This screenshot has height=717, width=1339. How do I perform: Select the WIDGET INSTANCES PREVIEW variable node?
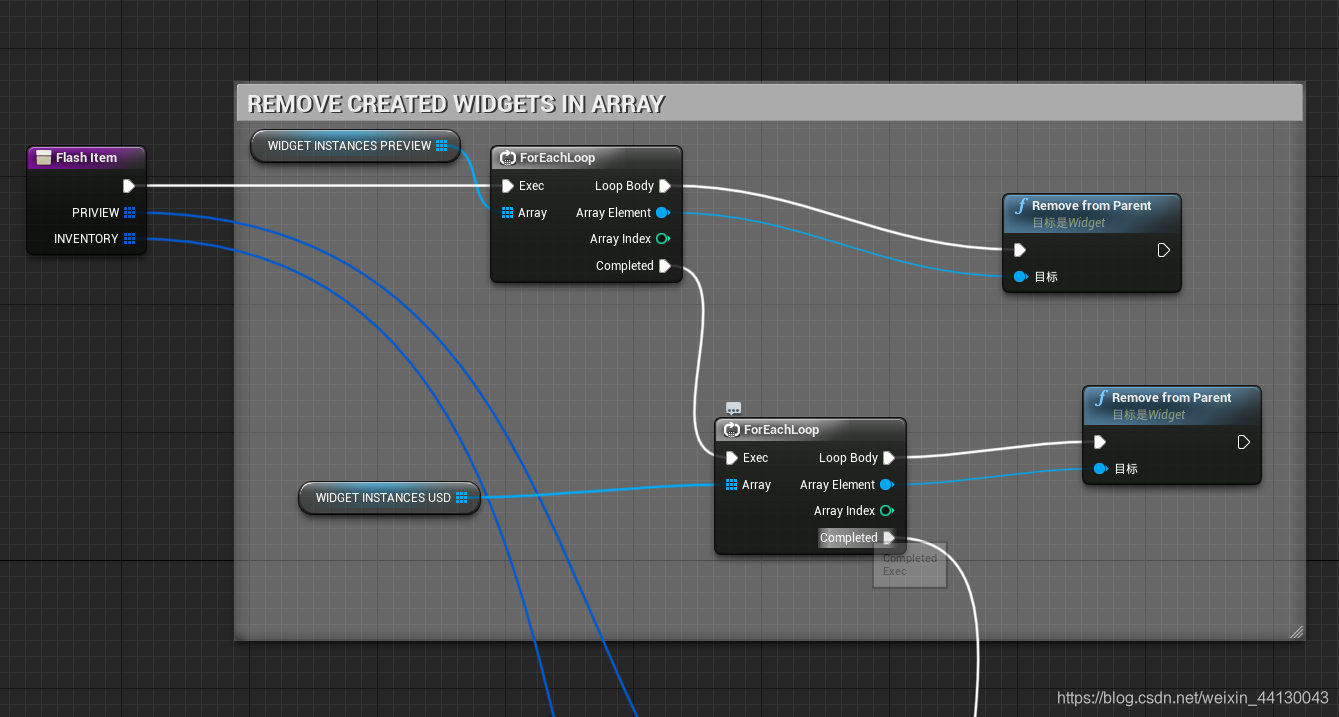(355, 145)
